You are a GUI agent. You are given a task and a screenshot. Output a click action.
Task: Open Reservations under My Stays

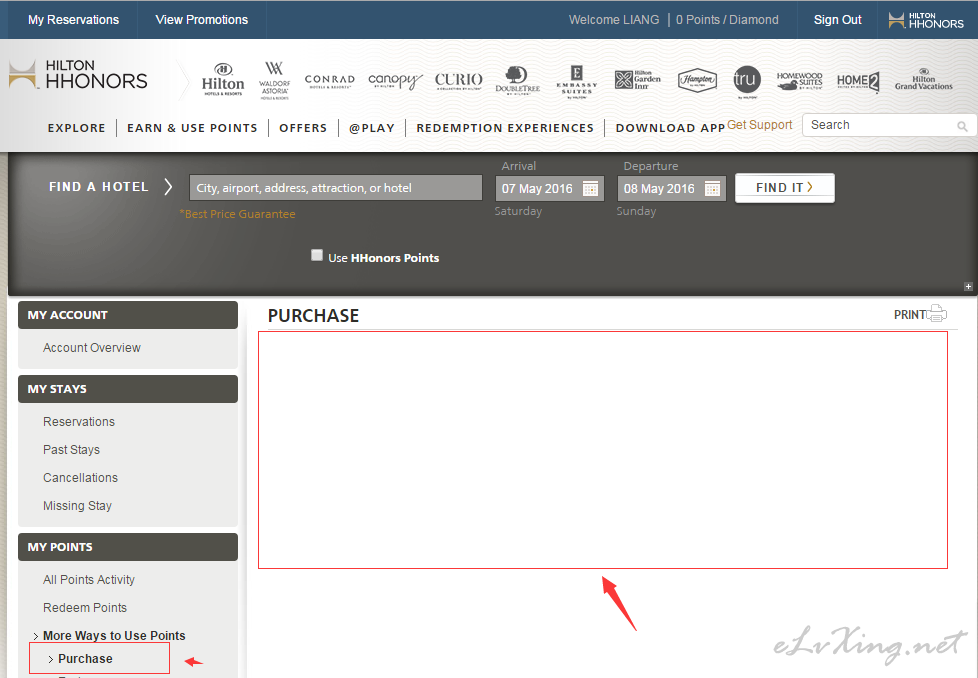79,422
